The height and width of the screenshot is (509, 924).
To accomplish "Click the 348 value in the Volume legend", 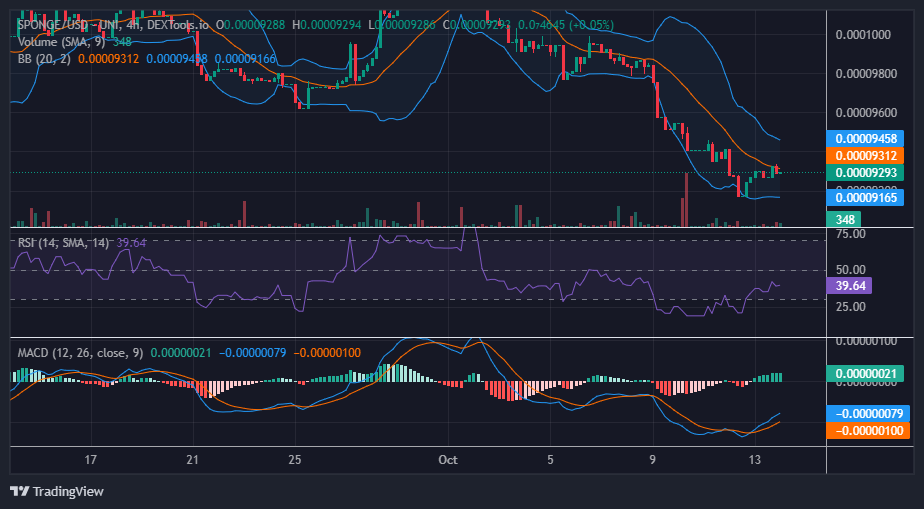I will (123, 42).
